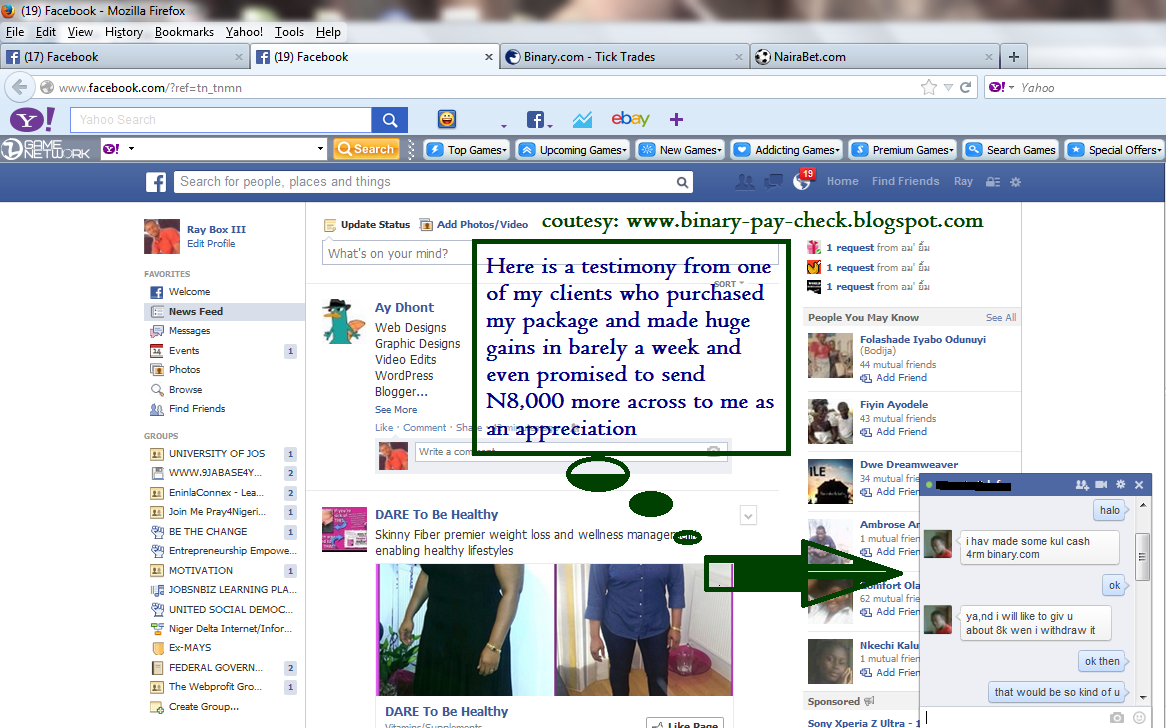Image resolution: width=1166 pixels, height=728 pixels.
Task: Open the finance chart toolbar icon
Action: [x=582, y=119]
